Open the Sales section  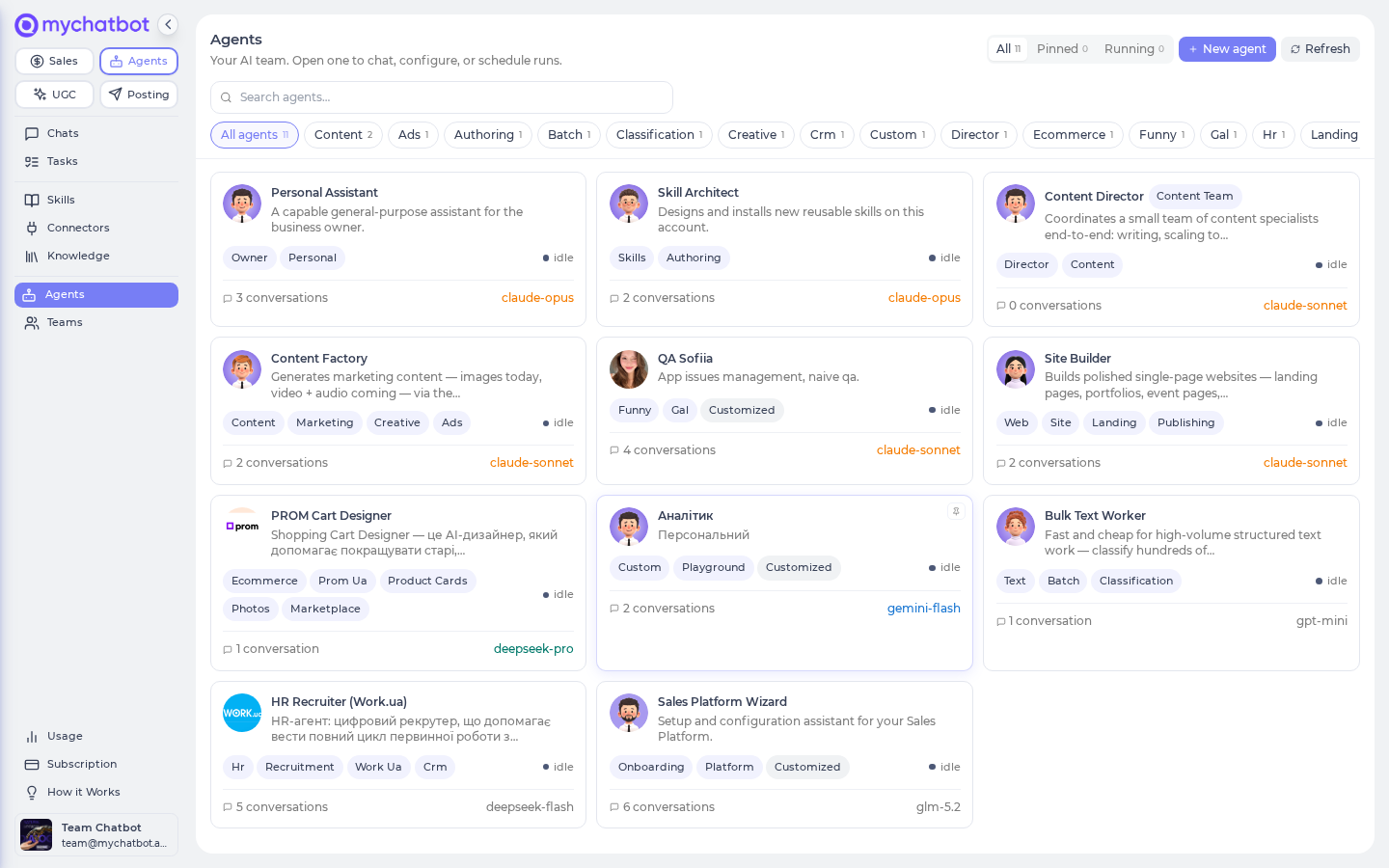click(x=54, y=61)
